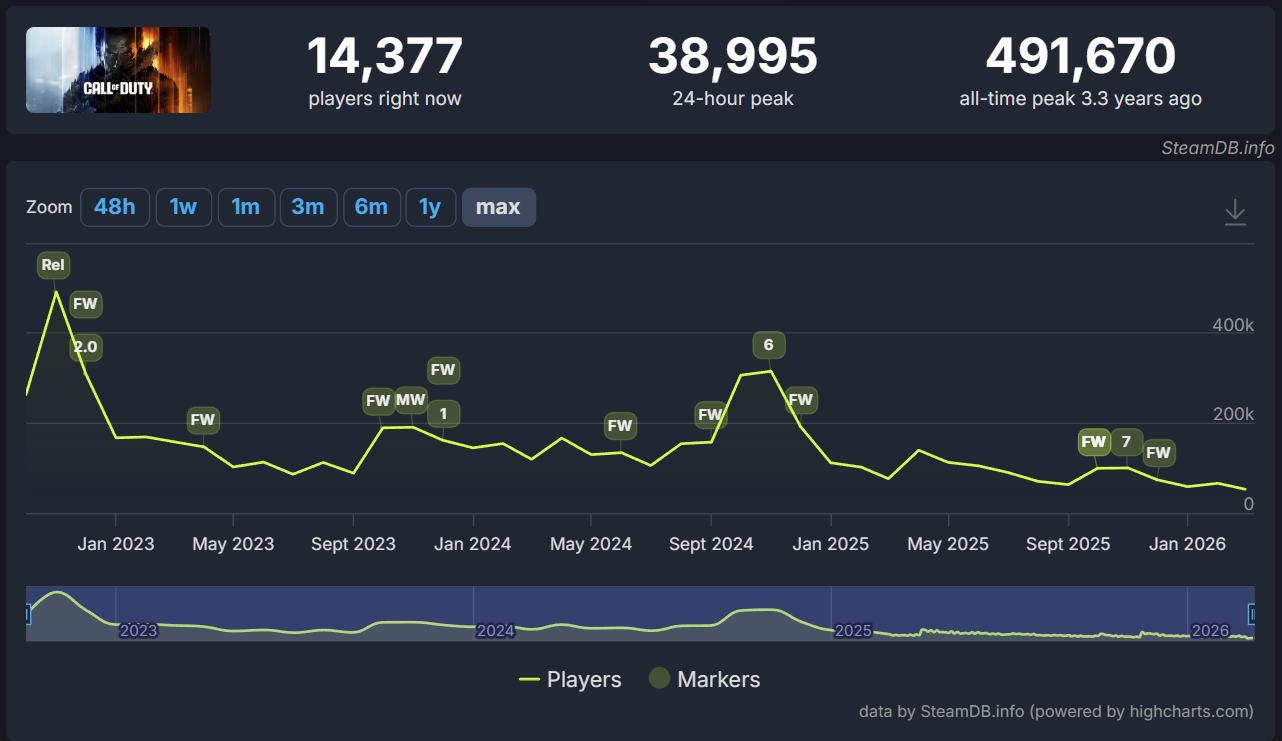Click the marker labeled 1
The image size is (1282, 741).
443,412
